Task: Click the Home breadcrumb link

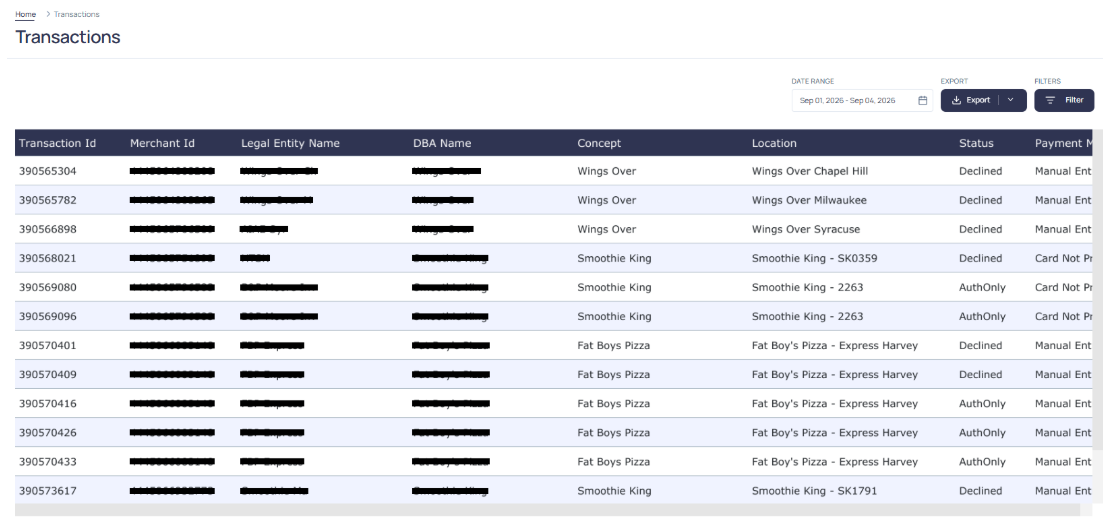Action: [x=25, y=14]
